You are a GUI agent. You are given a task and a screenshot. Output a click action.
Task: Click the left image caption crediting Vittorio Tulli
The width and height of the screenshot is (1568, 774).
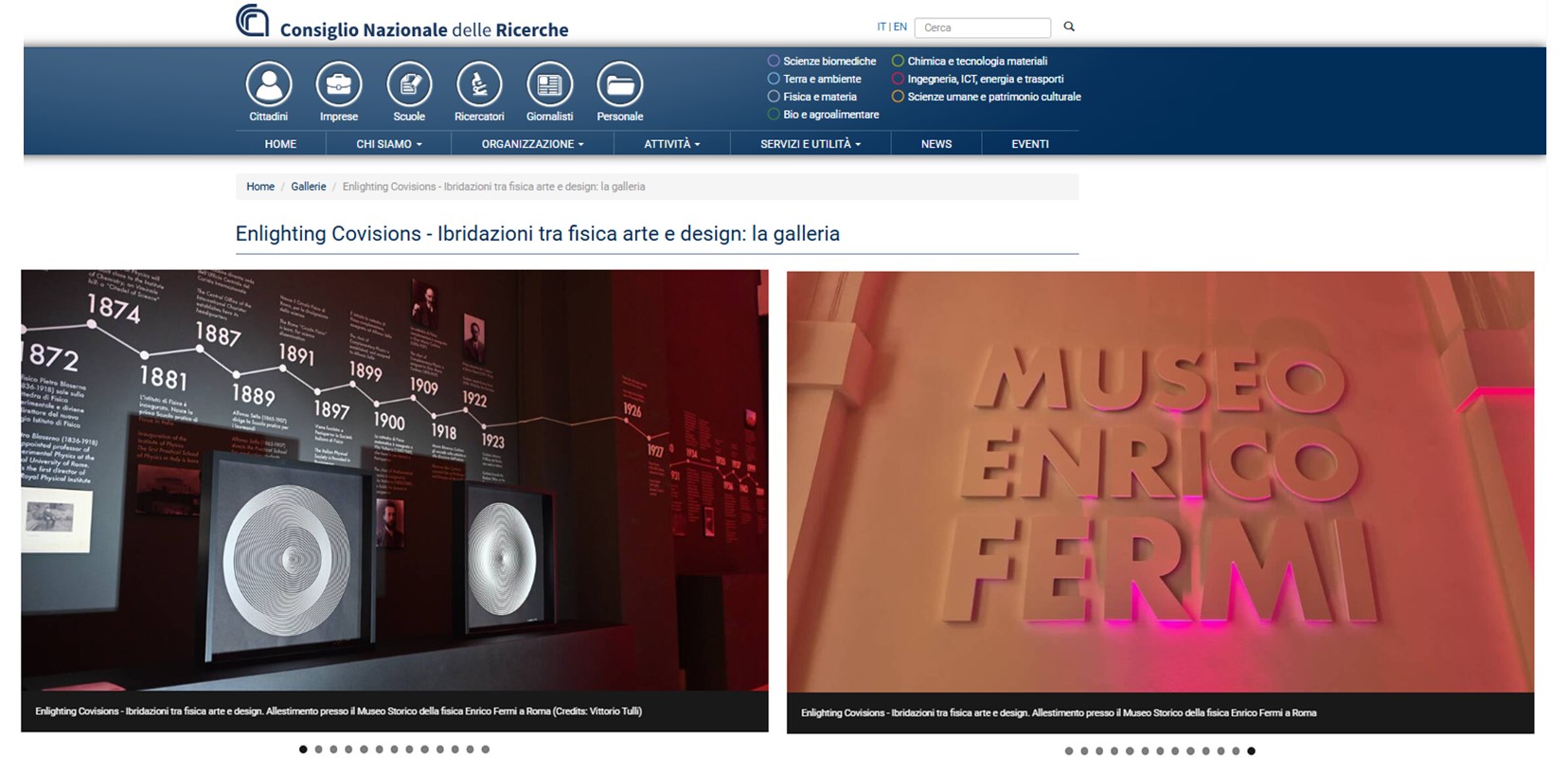339,711
